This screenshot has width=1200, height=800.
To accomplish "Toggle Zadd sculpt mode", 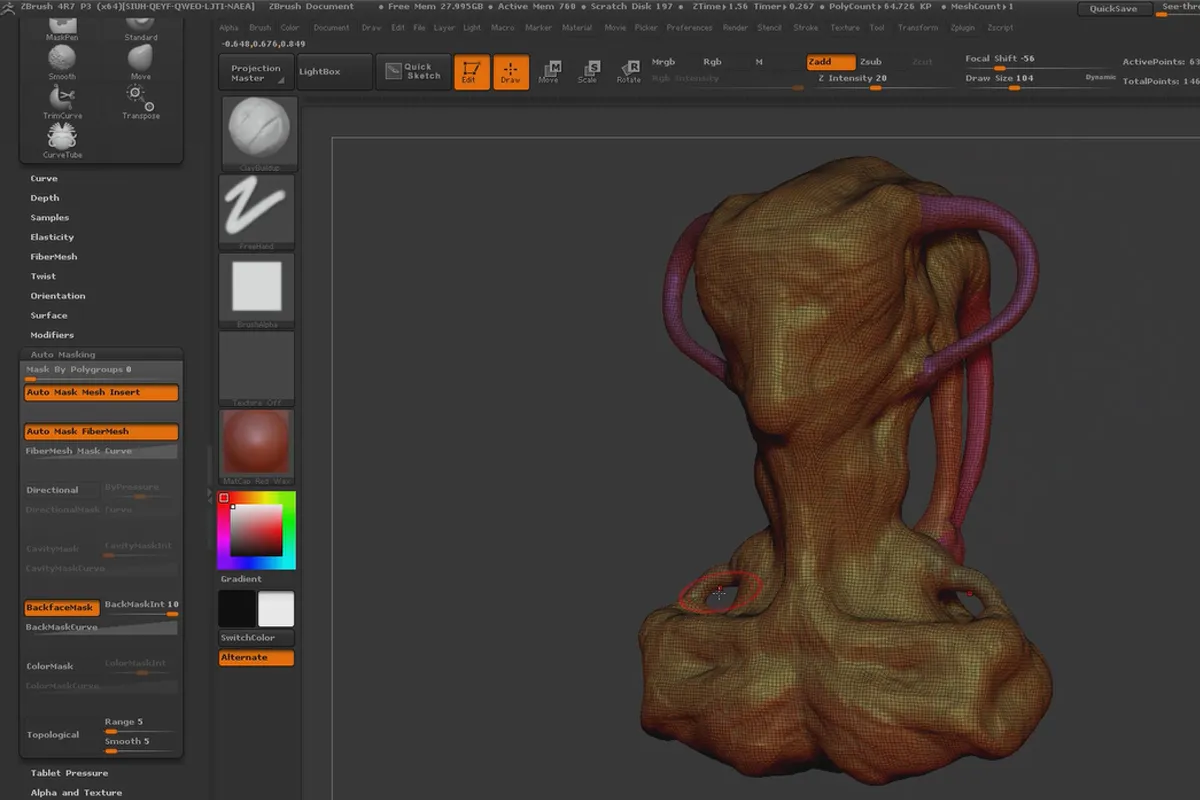I will [x=831, y=62].
